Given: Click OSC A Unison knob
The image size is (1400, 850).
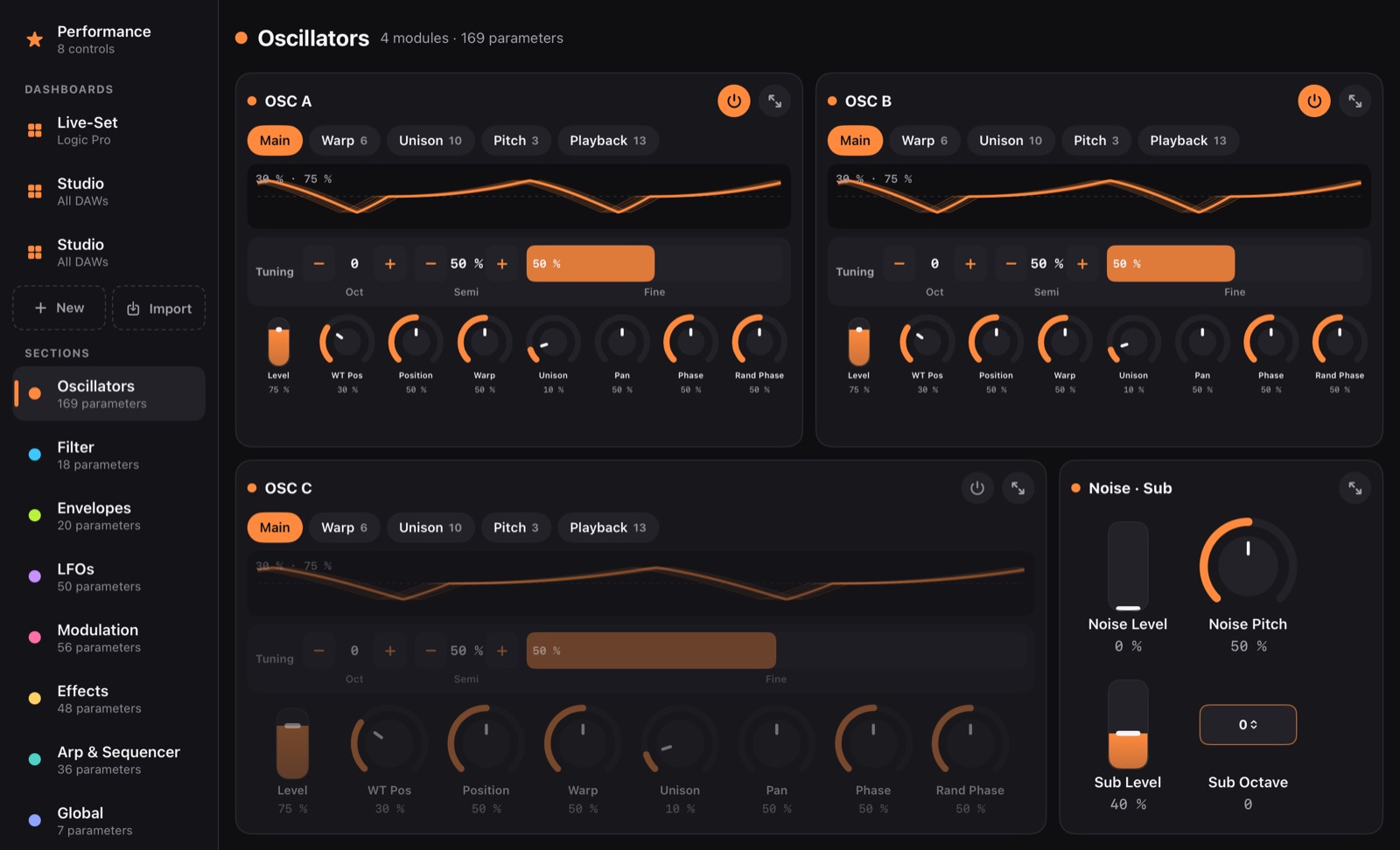Looking at the screenshot, I should click(x=553, y=342).
